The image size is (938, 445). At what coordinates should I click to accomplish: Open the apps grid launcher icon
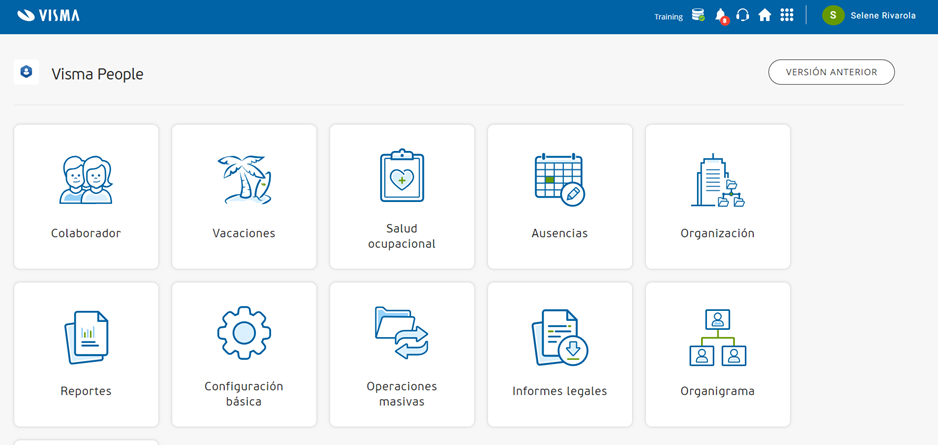pyautogui.click(x=787, y=15)
